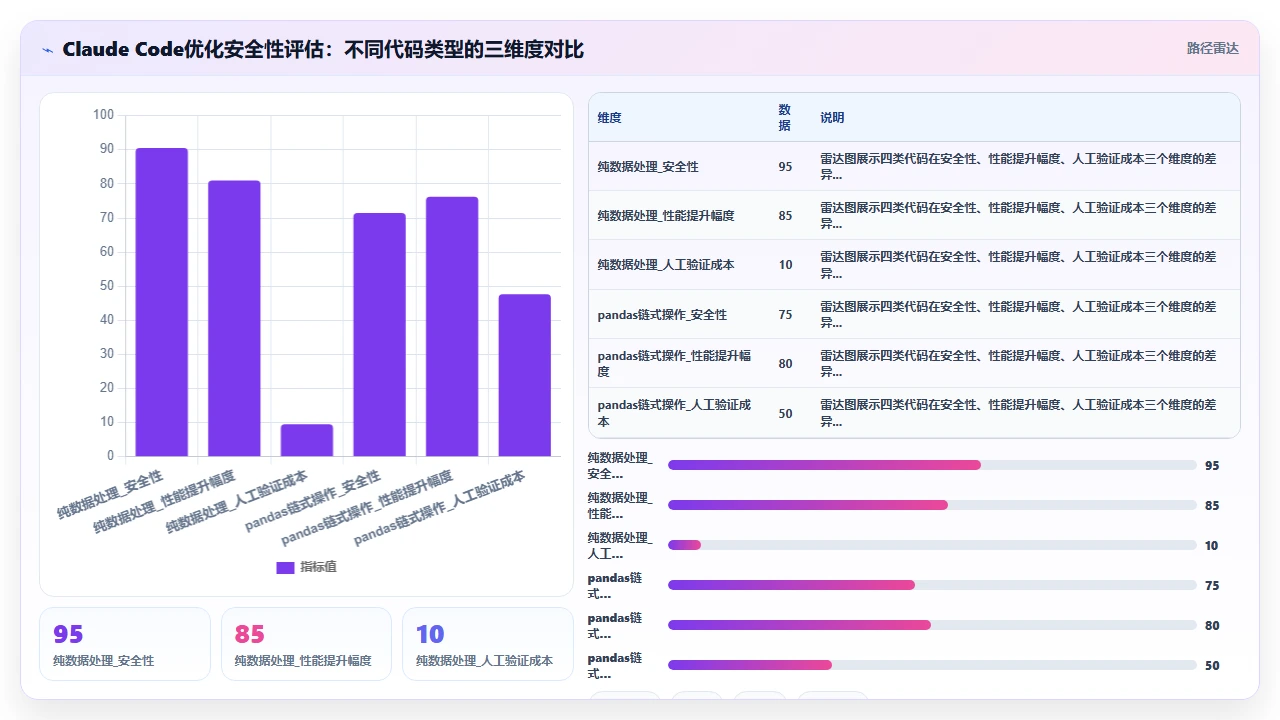Click table cell pandas链式操作_性能提升幅度

(x=674, y=363)
